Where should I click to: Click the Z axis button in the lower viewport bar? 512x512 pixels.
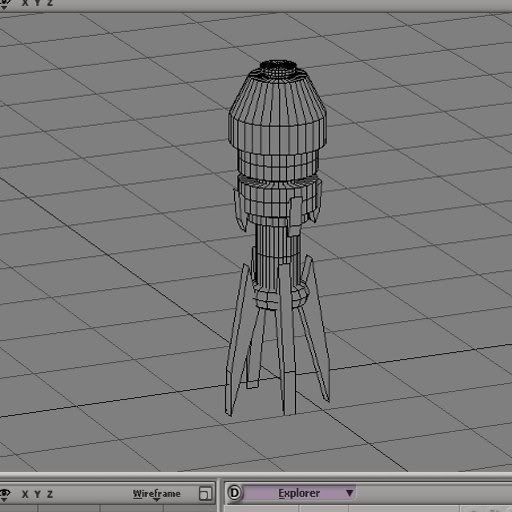[50, 494]
